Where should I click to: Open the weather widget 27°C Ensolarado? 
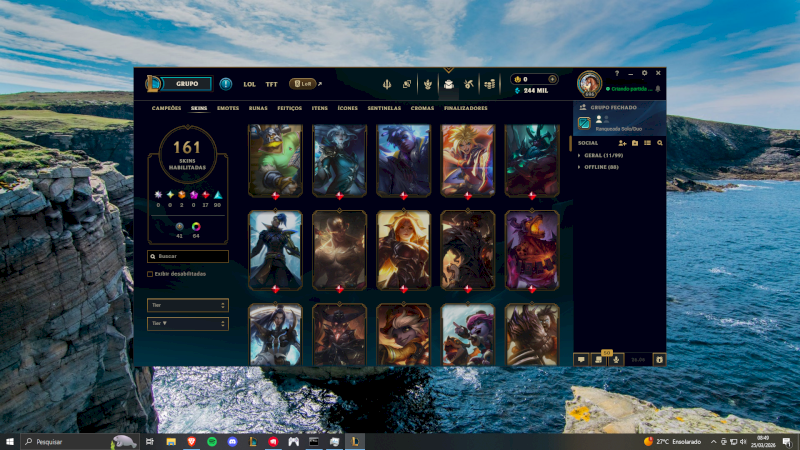[672, 441]
